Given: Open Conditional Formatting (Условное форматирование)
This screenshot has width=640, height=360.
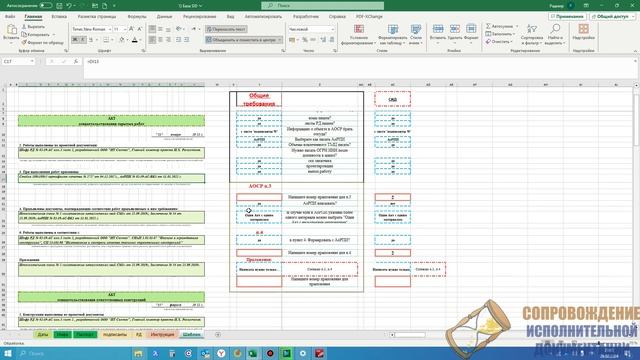Looking at the screenshot, I should coord(358,34).
